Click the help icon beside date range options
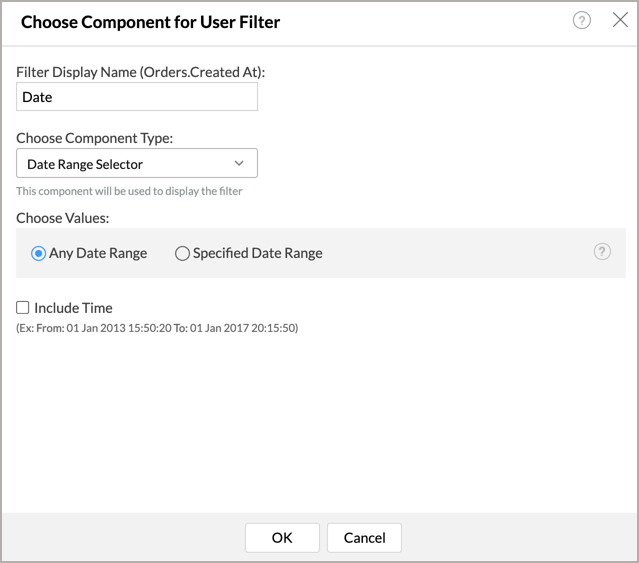Screen dimensions: 639x563 pos(602,252)
